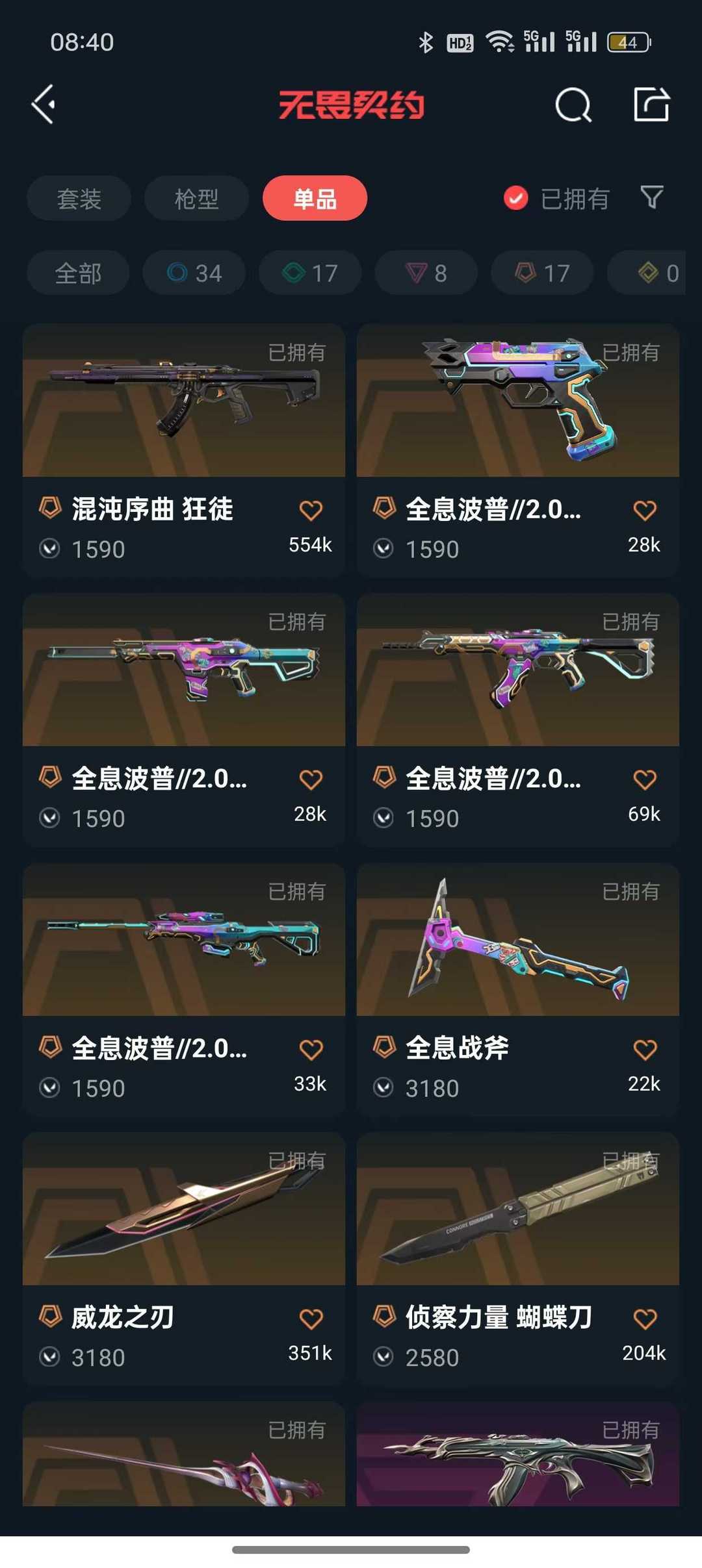The height and width of the screenshot is (1568, 702).
Task: Switch to the 套装 tab
Action: tap(79, 198)
